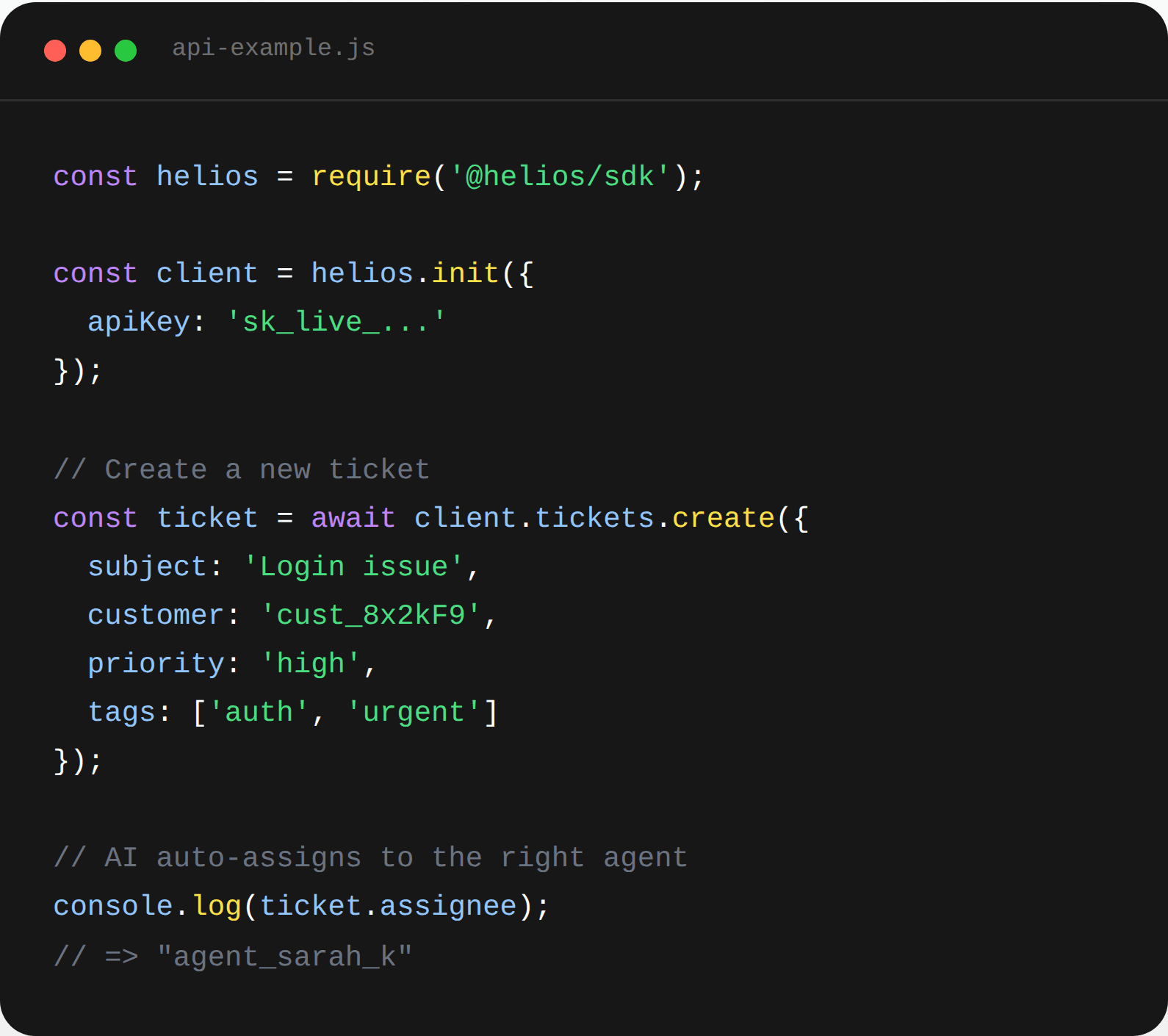Click the green maximize dot
Image resolution: width=1168 pixels, height=1036 pixels.
[x=126, y=51]
